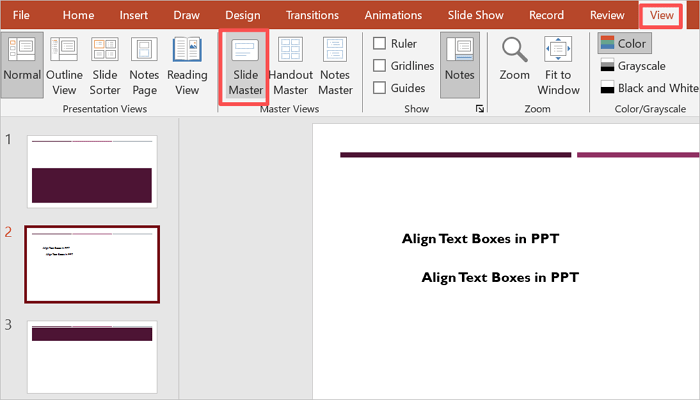Select Color display mode
This screenshot has width=700, height=400.
[x=624, y=43]
